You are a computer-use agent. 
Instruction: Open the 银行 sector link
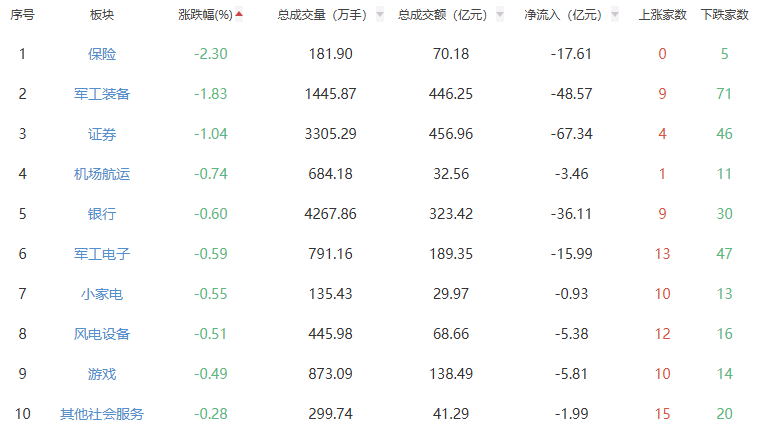(102, 214)
